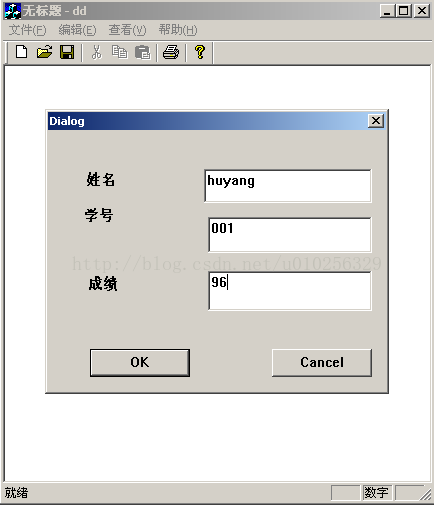This screenshot has width=434, height=506.
Task: Click the New document toolbar icon
Action: point(22,52)
